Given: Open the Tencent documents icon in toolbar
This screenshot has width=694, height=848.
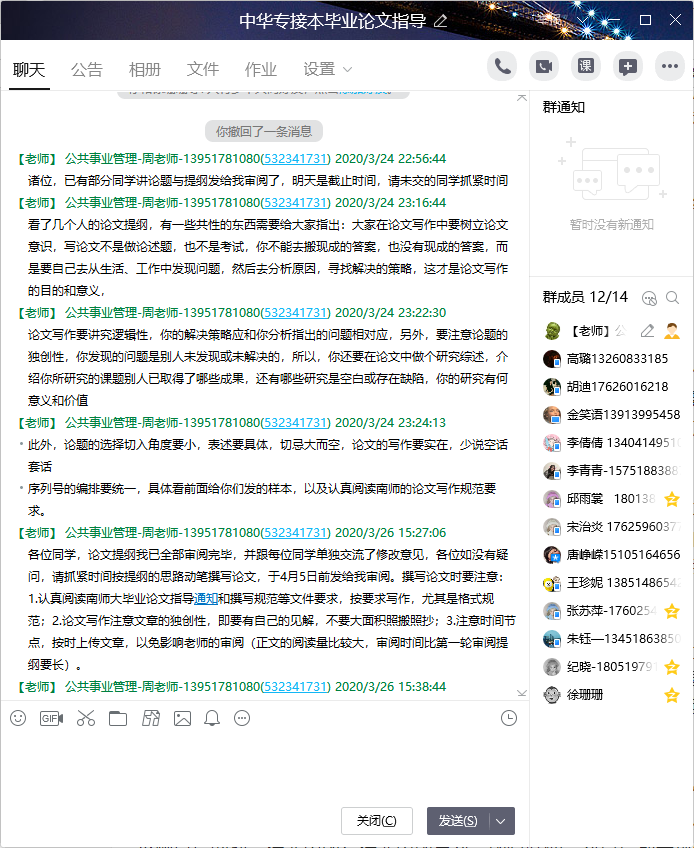Looking at the screenshot, I should [x=151, y=718].
